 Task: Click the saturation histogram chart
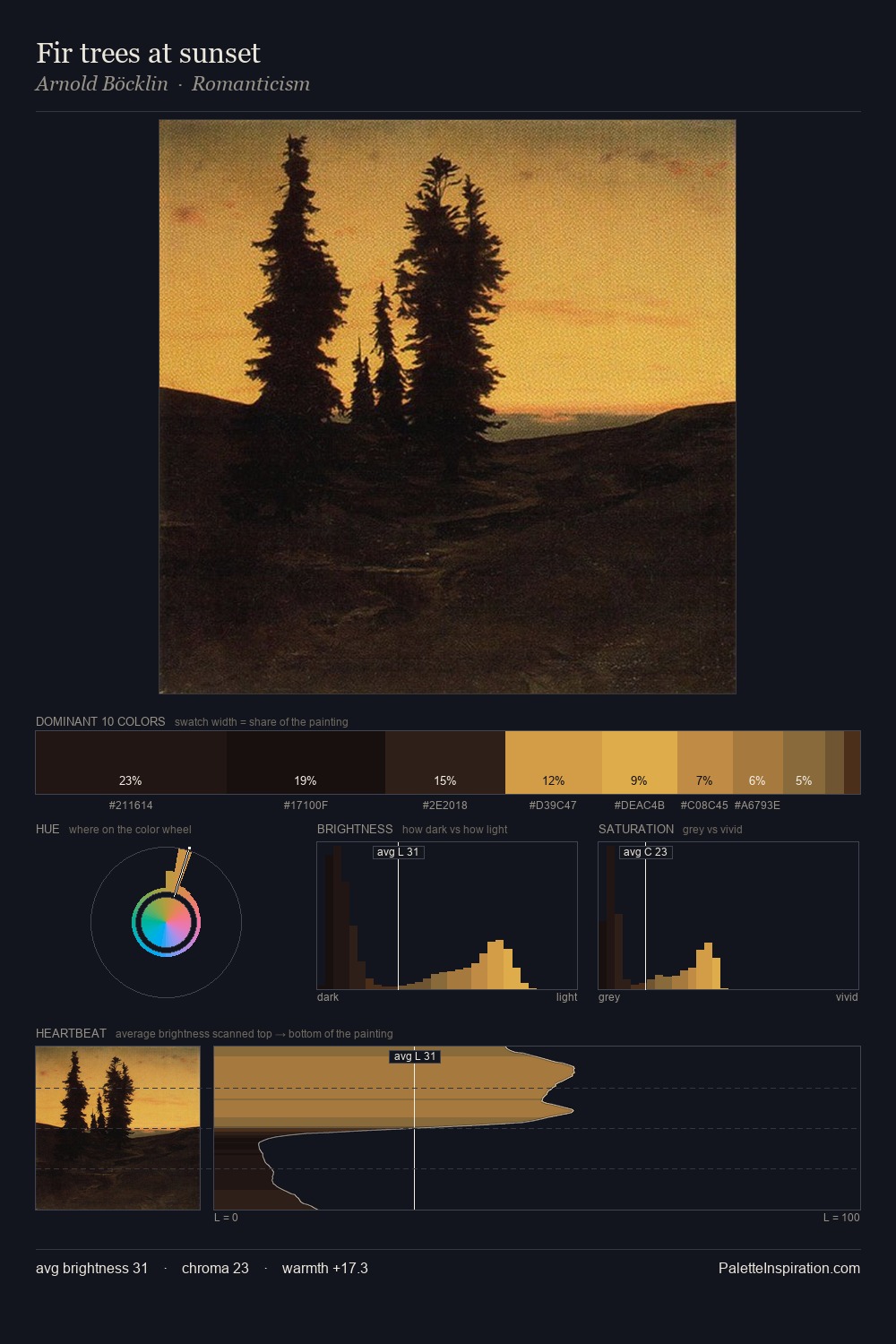(728, 916)
